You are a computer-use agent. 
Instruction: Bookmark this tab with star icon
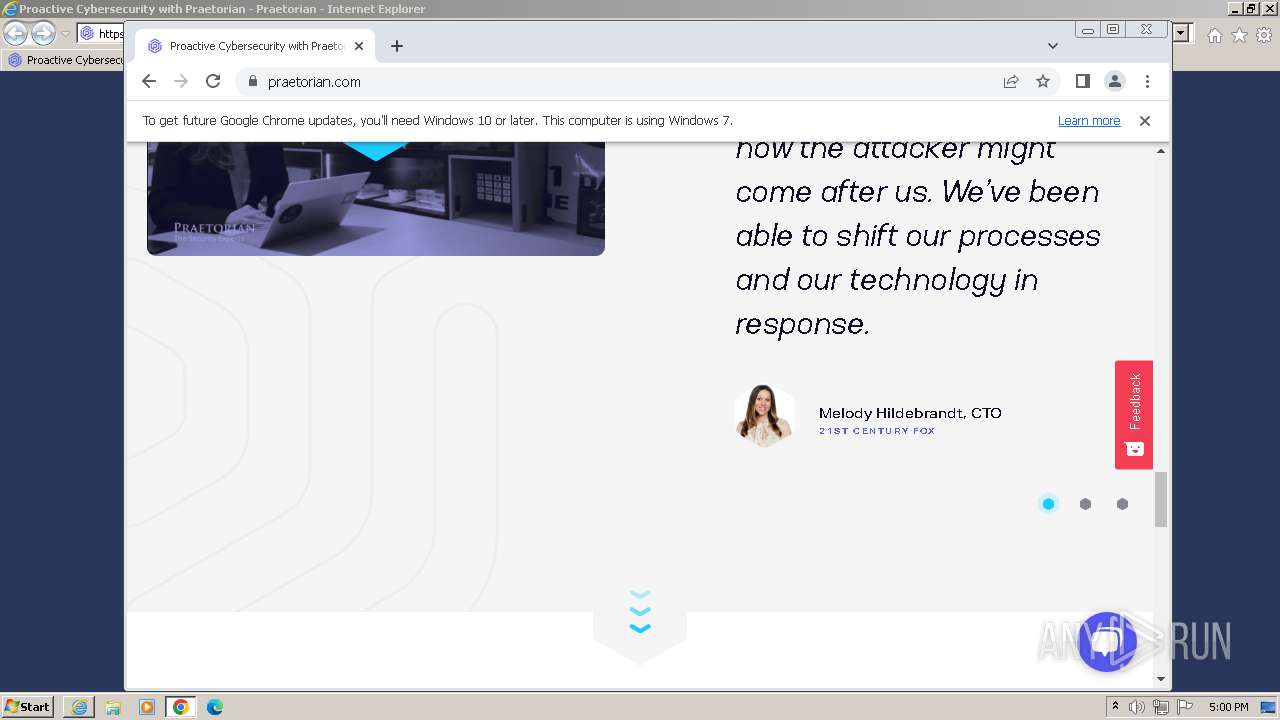click(1043, 82)
